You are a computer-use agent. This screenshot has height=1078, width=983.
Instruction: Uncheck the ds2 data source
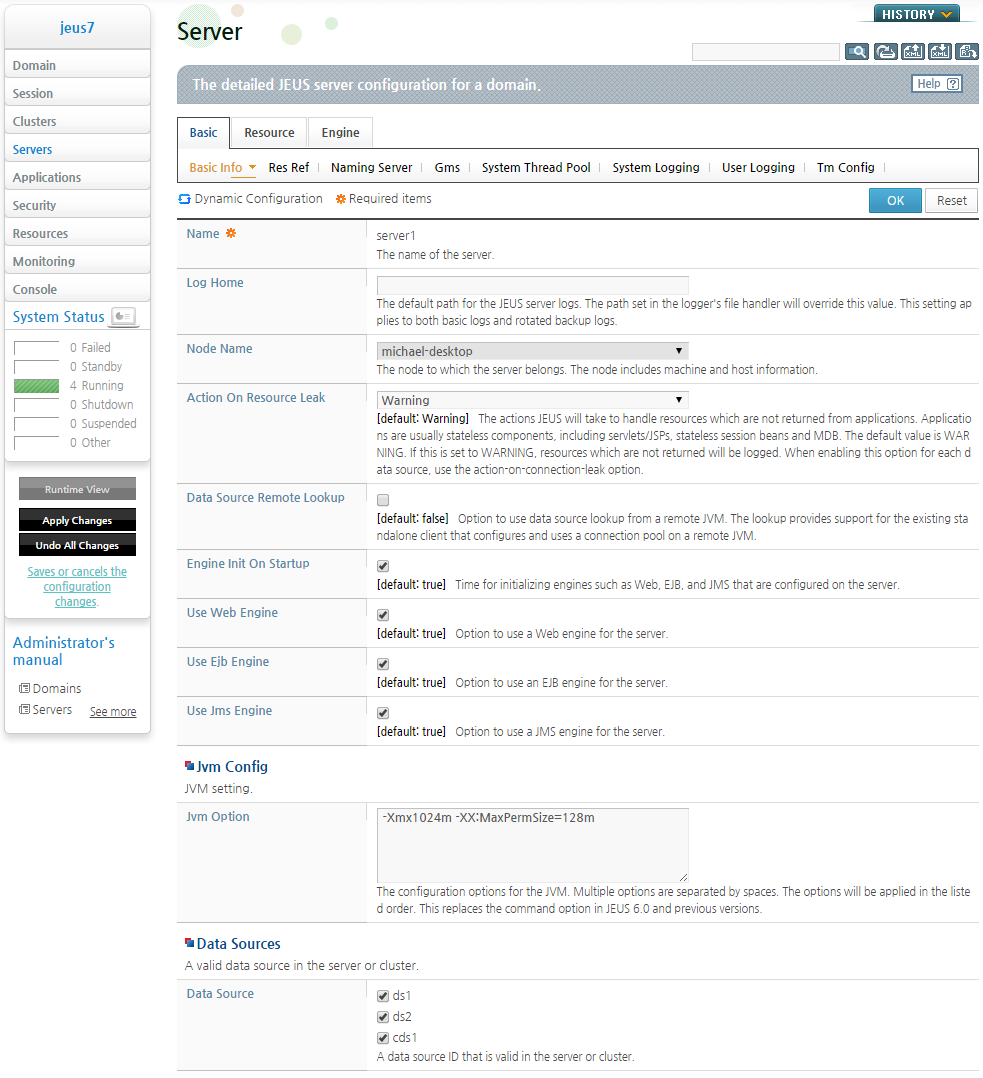(383, 1017)
